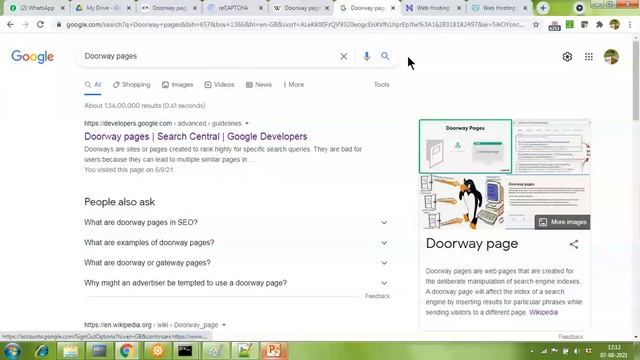The height and width of the screenshot is (360, 640).
Task: Reload the current page
Action: pyautogui.click(x=40, y=24)
